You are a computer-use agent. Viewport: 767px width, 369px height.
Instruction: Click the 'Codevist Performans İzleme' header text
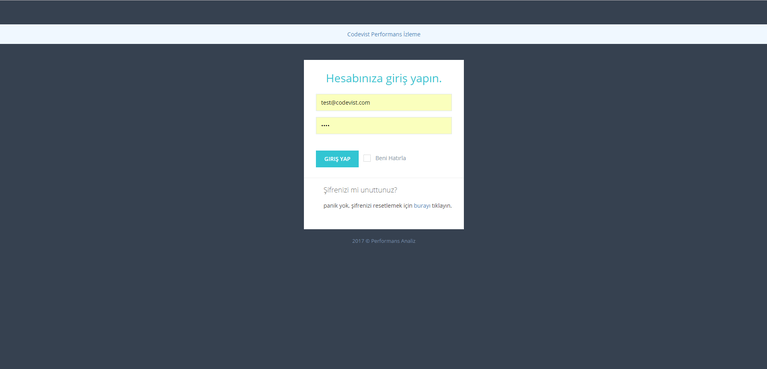point(384,34)
